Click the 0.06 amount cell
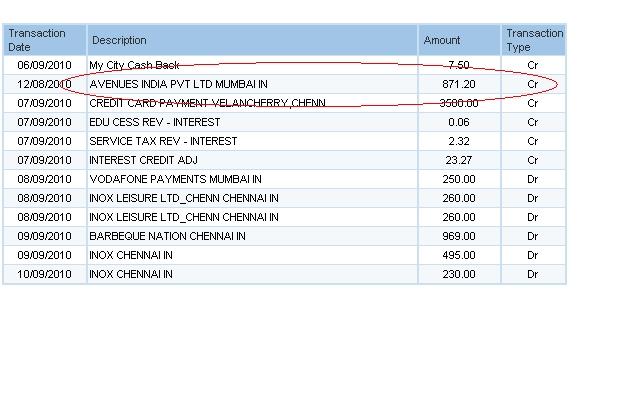Viewport: 640px width, 400px height. click(459, 122)
